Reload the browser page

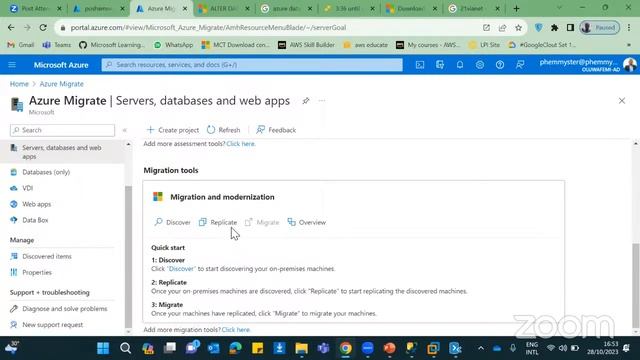click(43, 27)
